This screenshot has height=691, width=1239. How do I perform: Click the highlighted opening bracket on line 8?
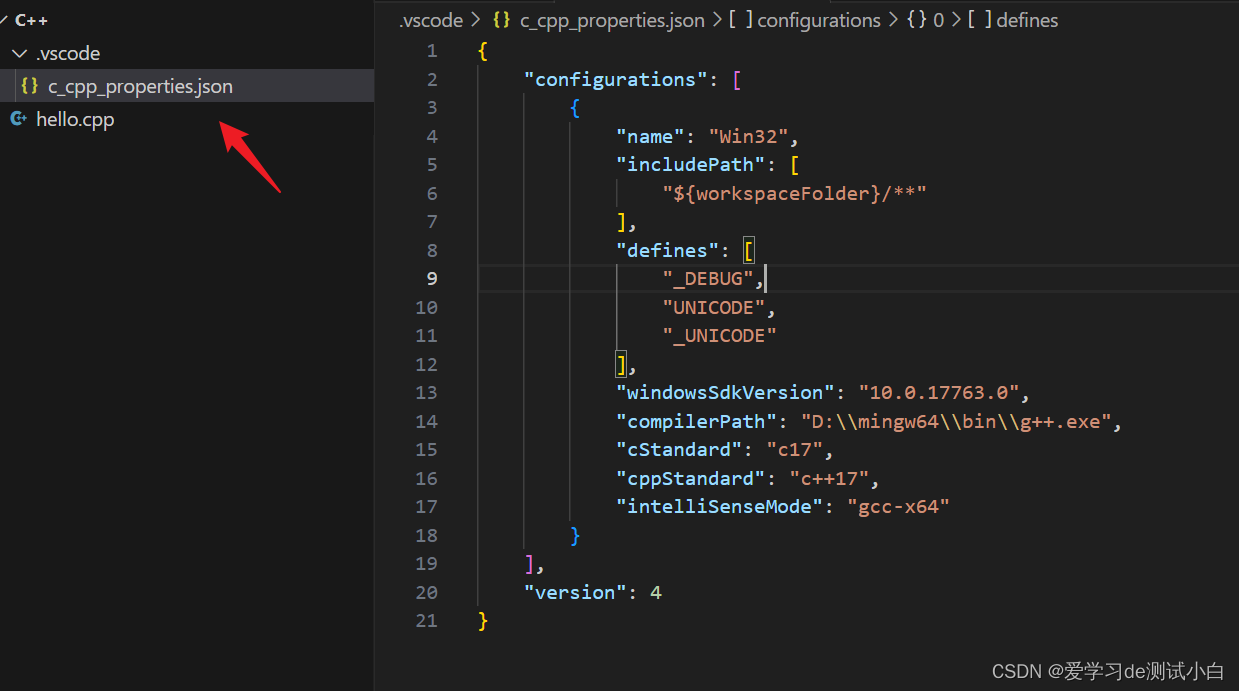tap(748, 251)
